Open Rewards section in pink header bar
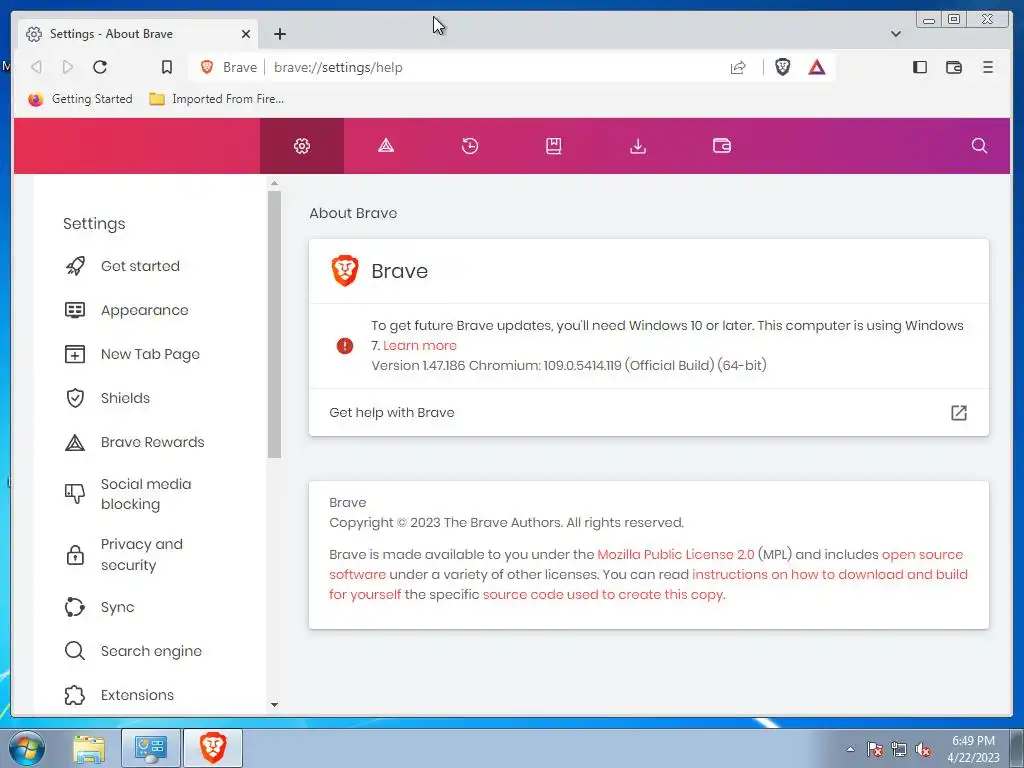Screen dimensions: 1024x768 pyautogui.click(x=386, y=146)
